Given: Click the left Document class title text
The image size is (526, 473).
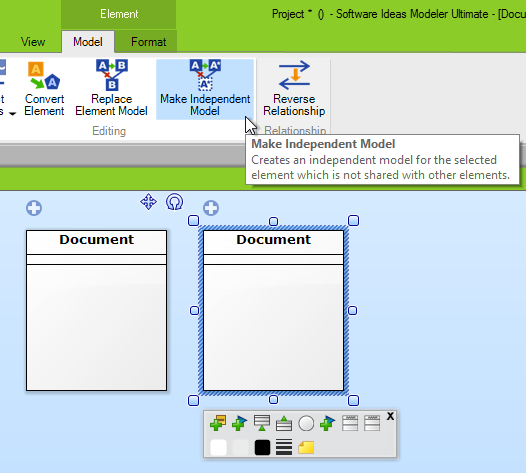Looking at the screenshot, I should [x=97, y=240].
